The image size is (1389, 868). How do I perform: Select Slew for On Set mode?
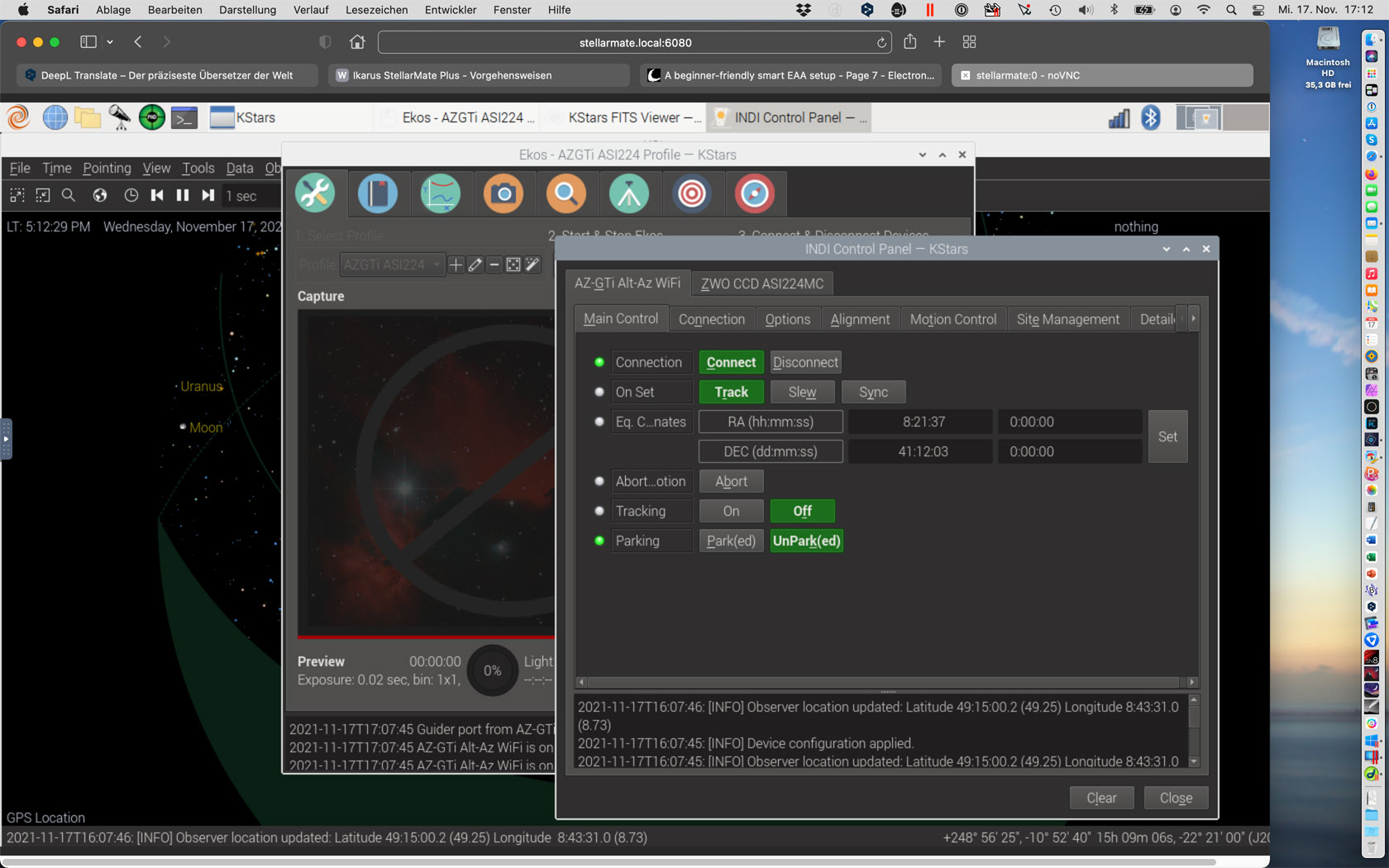click(802, 392)
